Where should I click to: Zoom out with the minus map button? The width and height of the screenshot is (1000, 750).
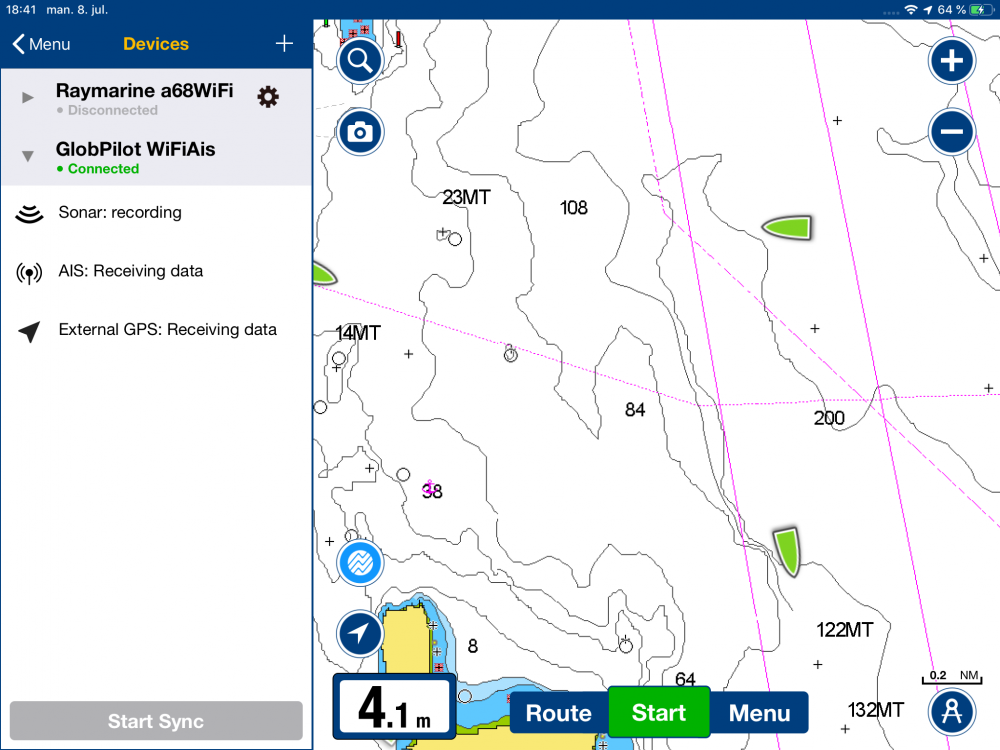pyautogui.click(x=952, y=132)
